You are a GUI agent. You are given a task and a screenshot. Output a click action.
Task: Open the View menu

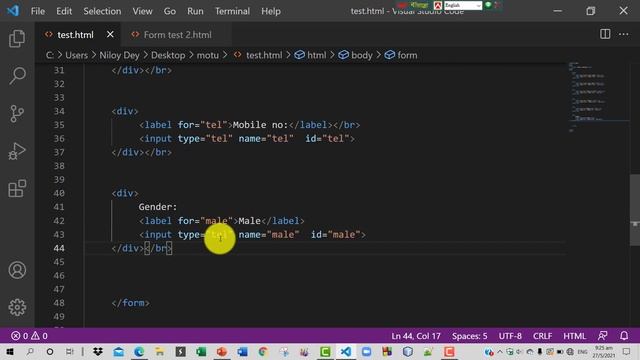(142, 11)
